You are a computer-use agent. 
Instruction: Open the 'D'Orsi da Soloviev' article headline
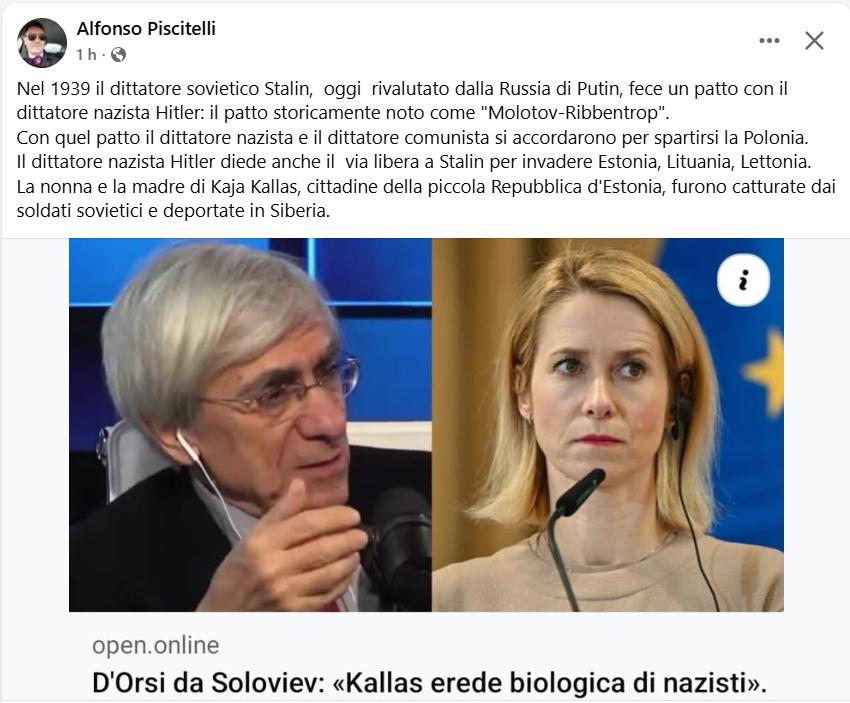pos(429,683)
